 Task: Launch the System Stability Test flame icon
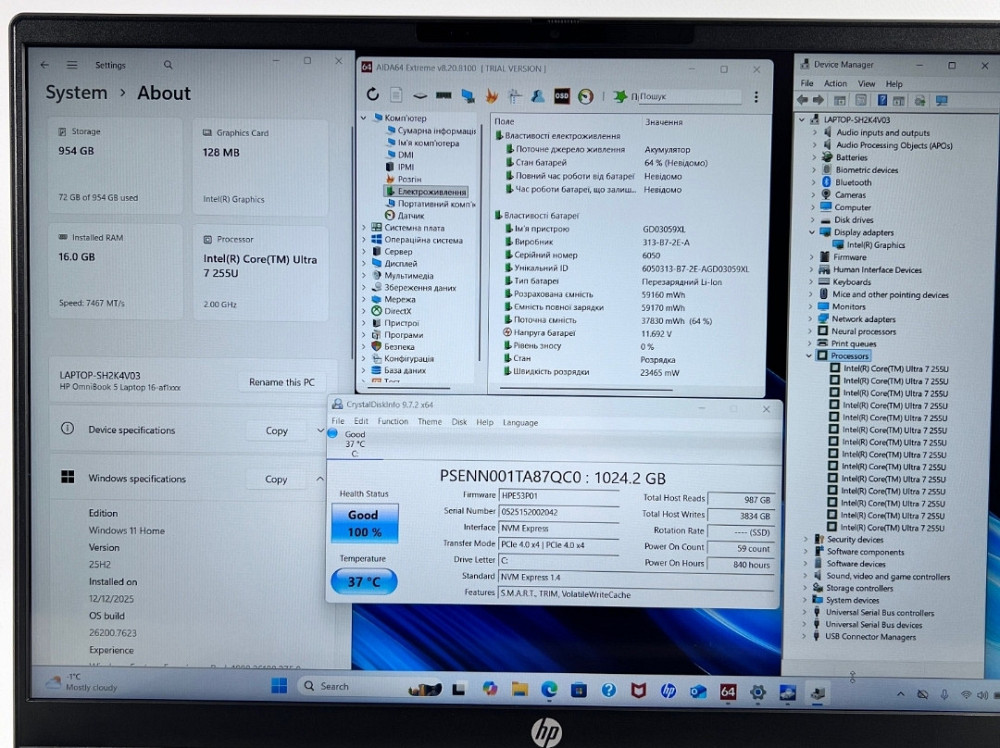489,97
